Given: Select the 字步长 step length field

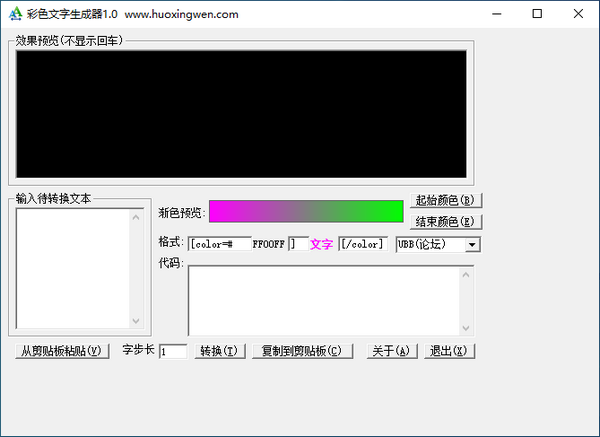Looking at the screenshot, I should pos(172,351).
